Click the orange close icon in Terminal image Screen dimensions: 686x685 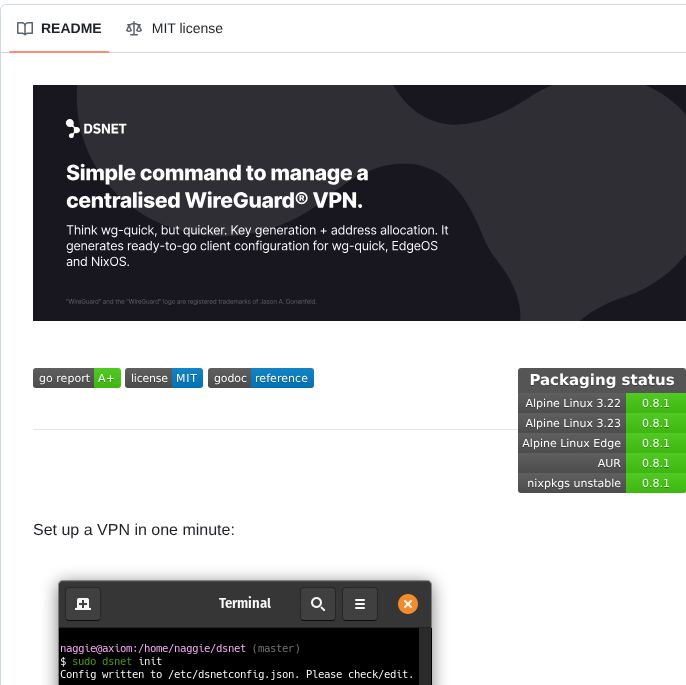click(x=408, y=604)
